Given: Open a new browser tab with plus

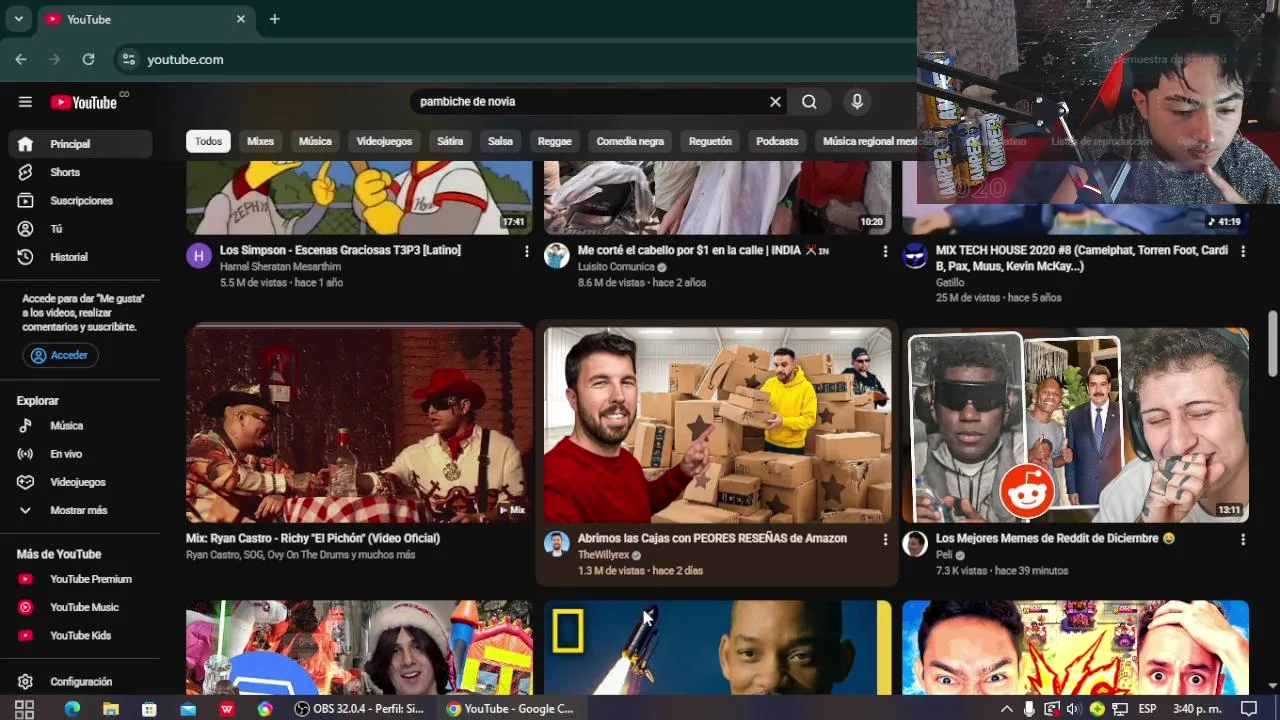Looking at the screenshot, I should point(274,19).
